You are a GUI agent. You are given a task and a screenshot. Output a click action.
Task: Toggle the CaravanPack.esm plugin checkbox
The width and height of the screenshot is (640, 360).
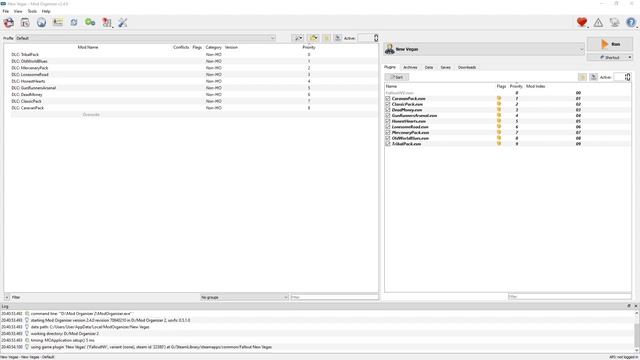(x=388, y=98)
